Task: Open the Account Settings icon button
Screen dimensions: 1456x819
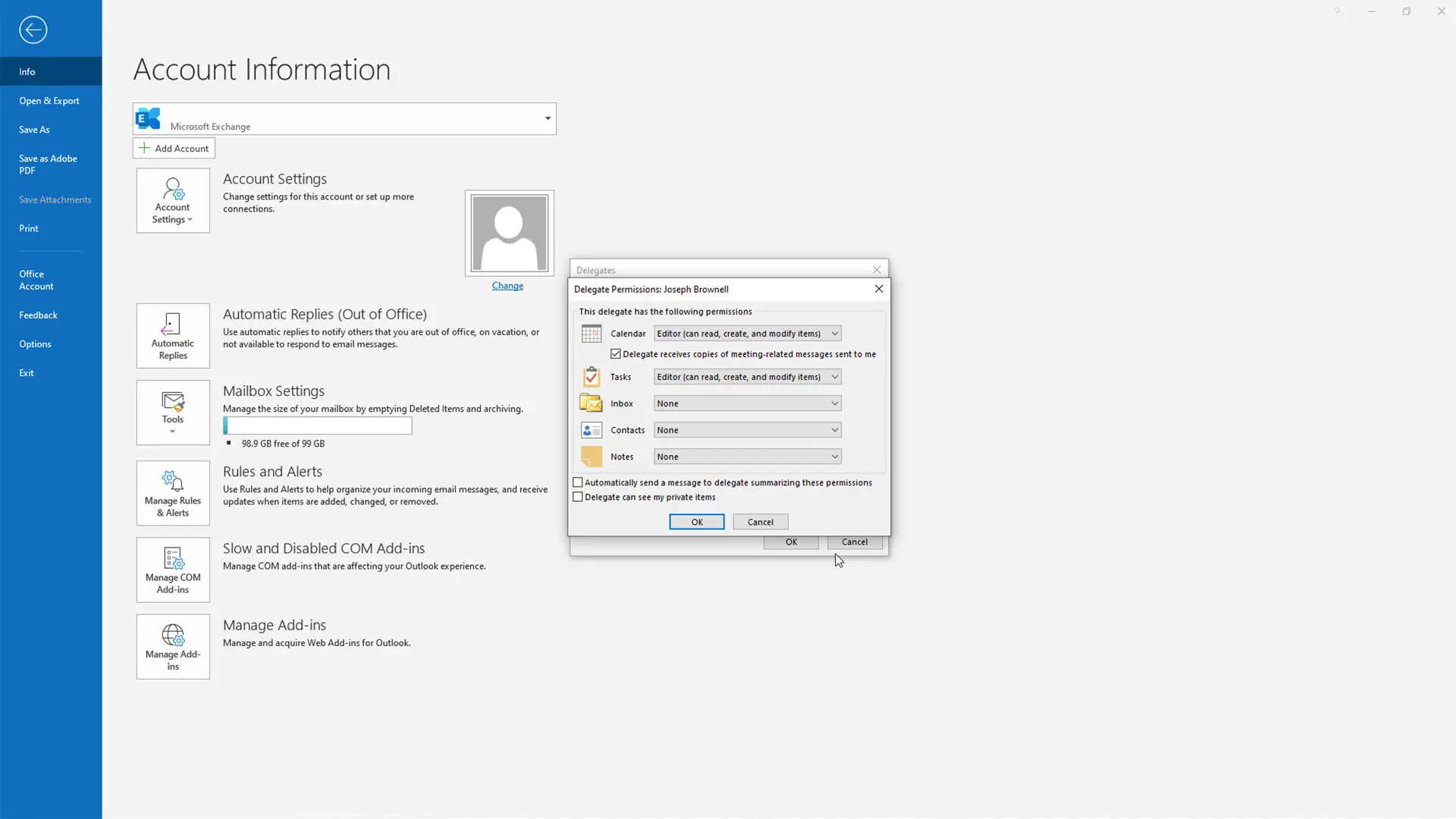Action: click(x=173, y=200)
